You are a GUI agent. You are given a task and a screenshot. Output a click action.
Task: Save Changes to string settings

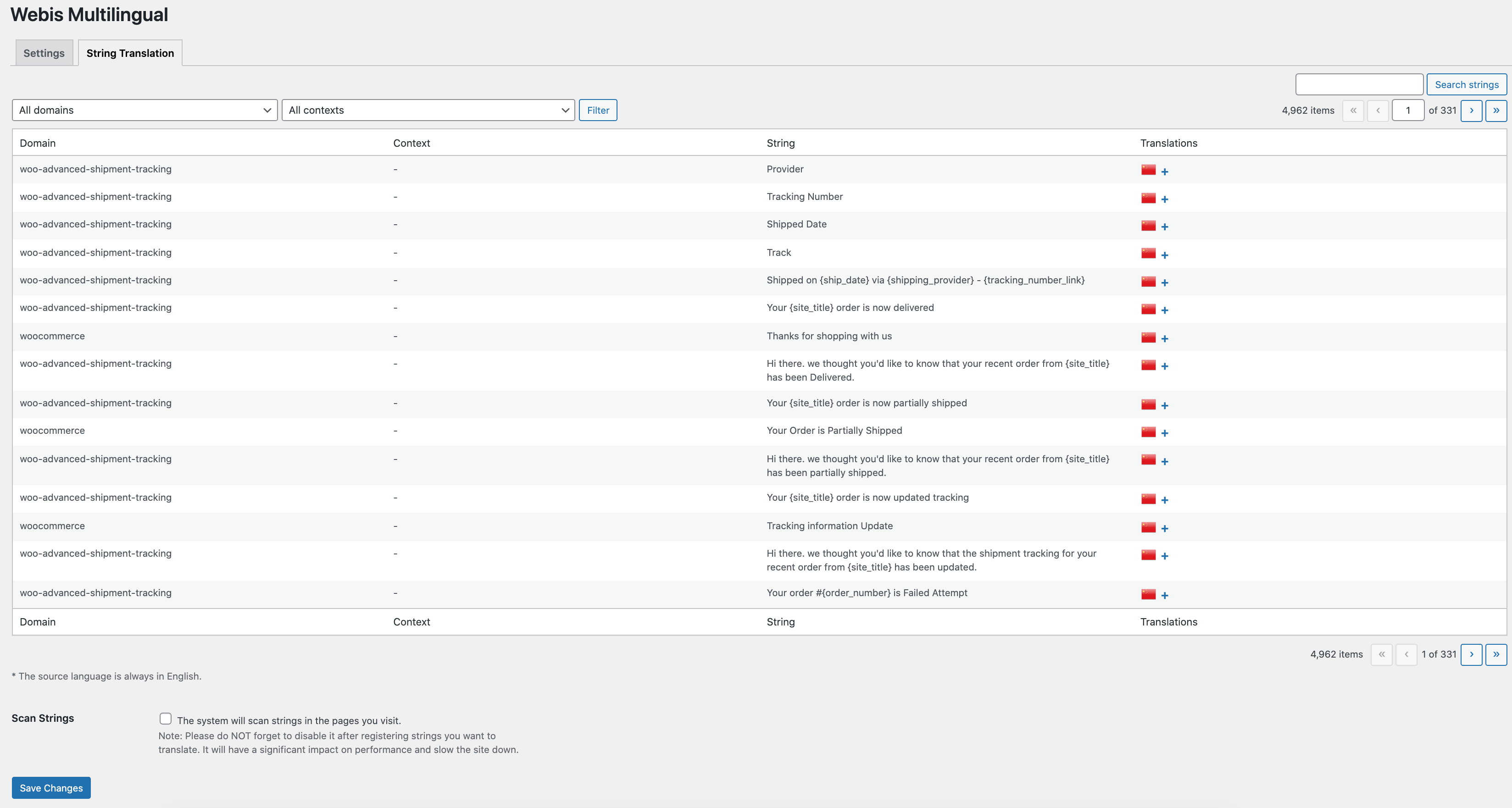(x=50, y=787)
